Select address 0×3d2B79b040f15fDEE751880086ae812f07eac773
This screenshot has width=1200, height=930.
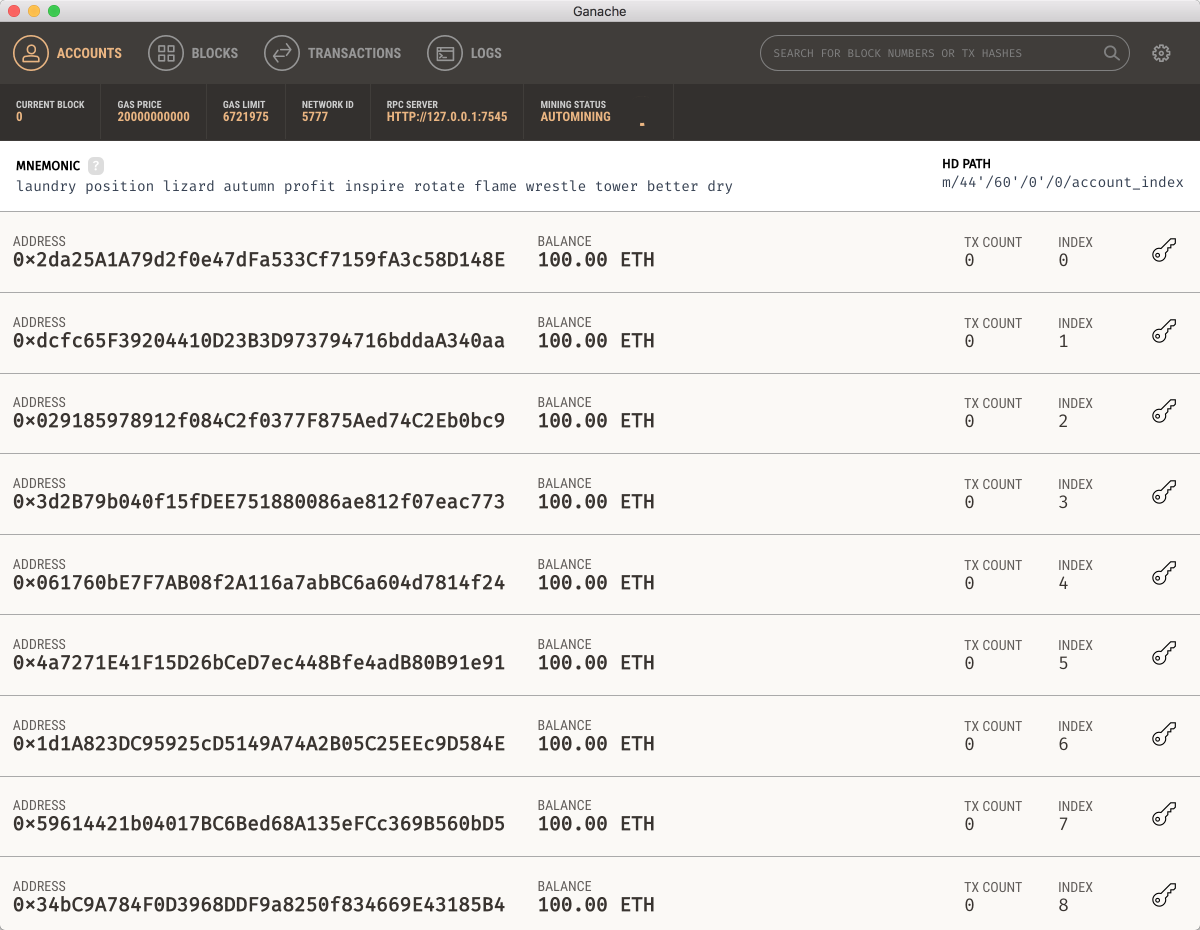tap(259, 502)
